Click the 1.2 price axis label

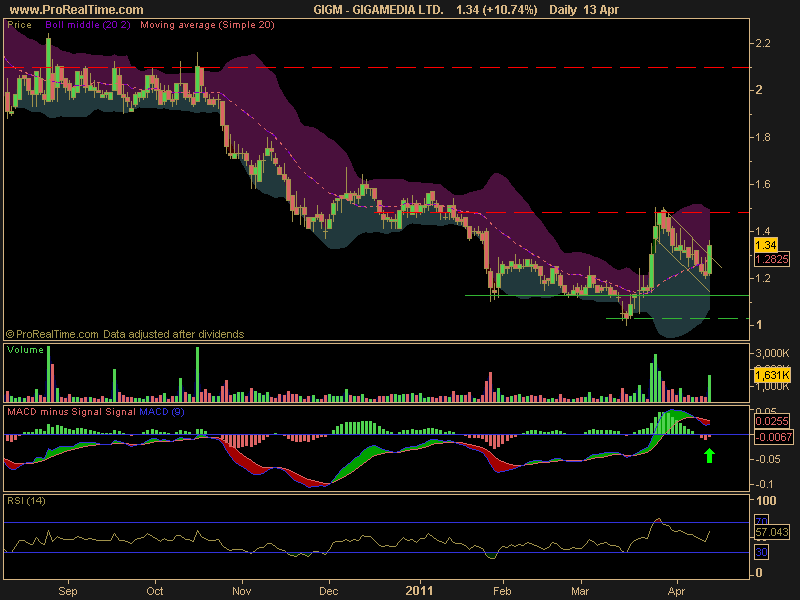pyautogui.click(x=763, y=278)
